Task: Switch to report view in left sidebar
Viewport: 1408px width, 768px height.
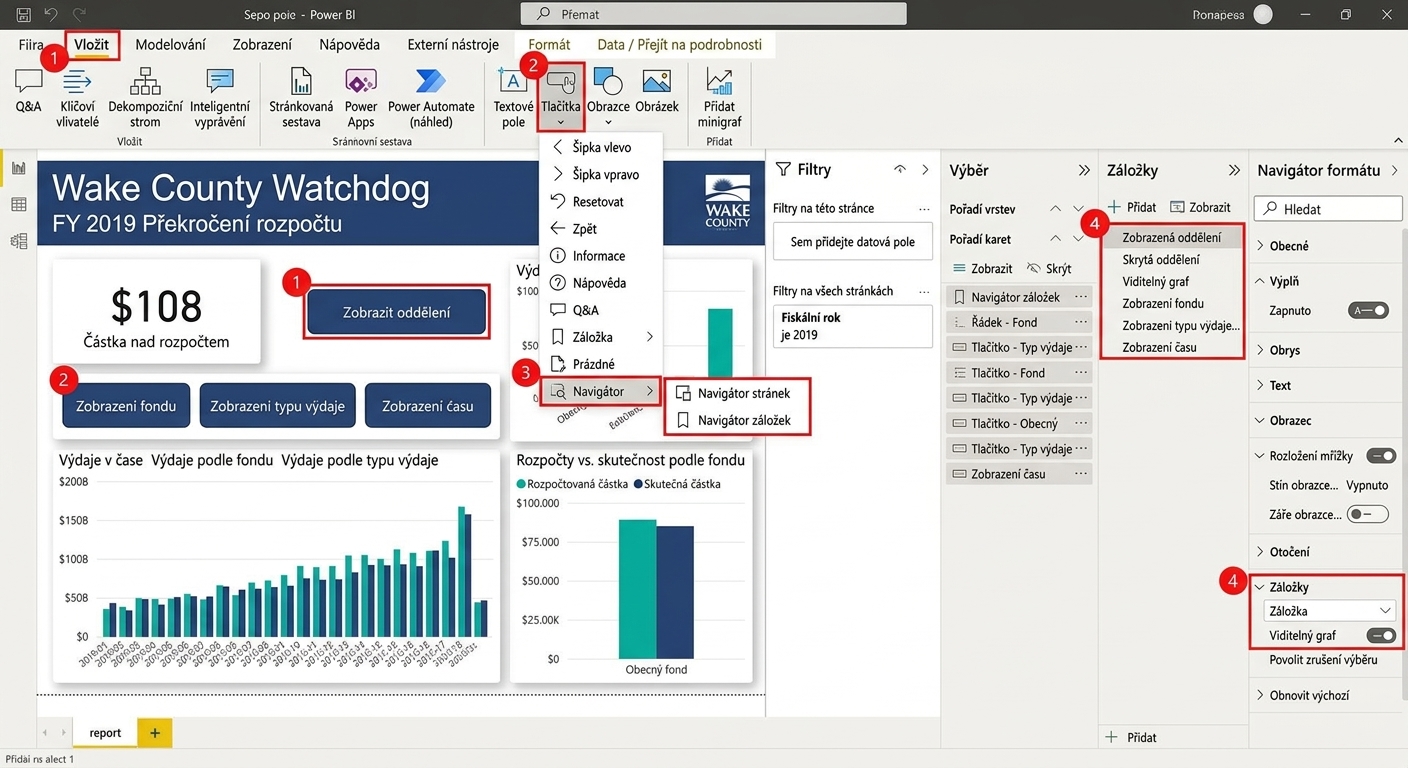Action: pos(18,168)
